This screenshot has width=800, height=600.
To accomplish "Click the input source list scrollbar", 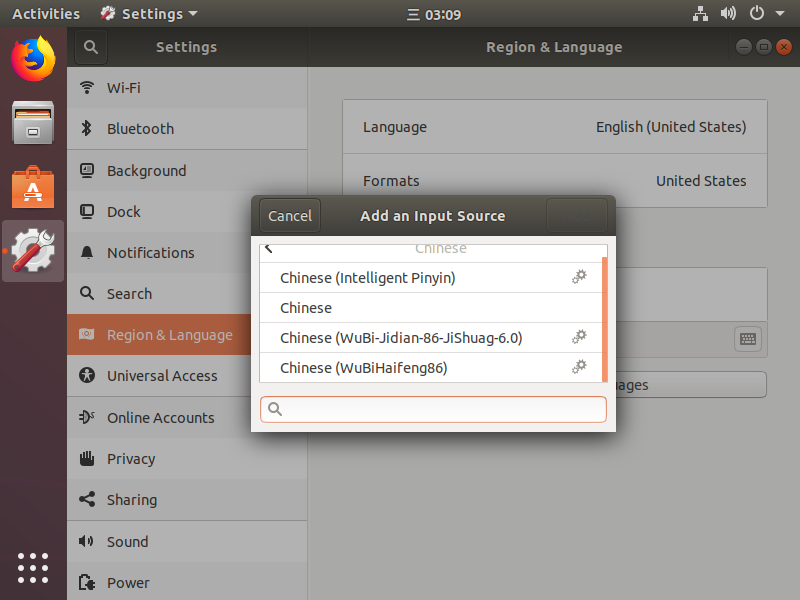I will pos(604,318).
